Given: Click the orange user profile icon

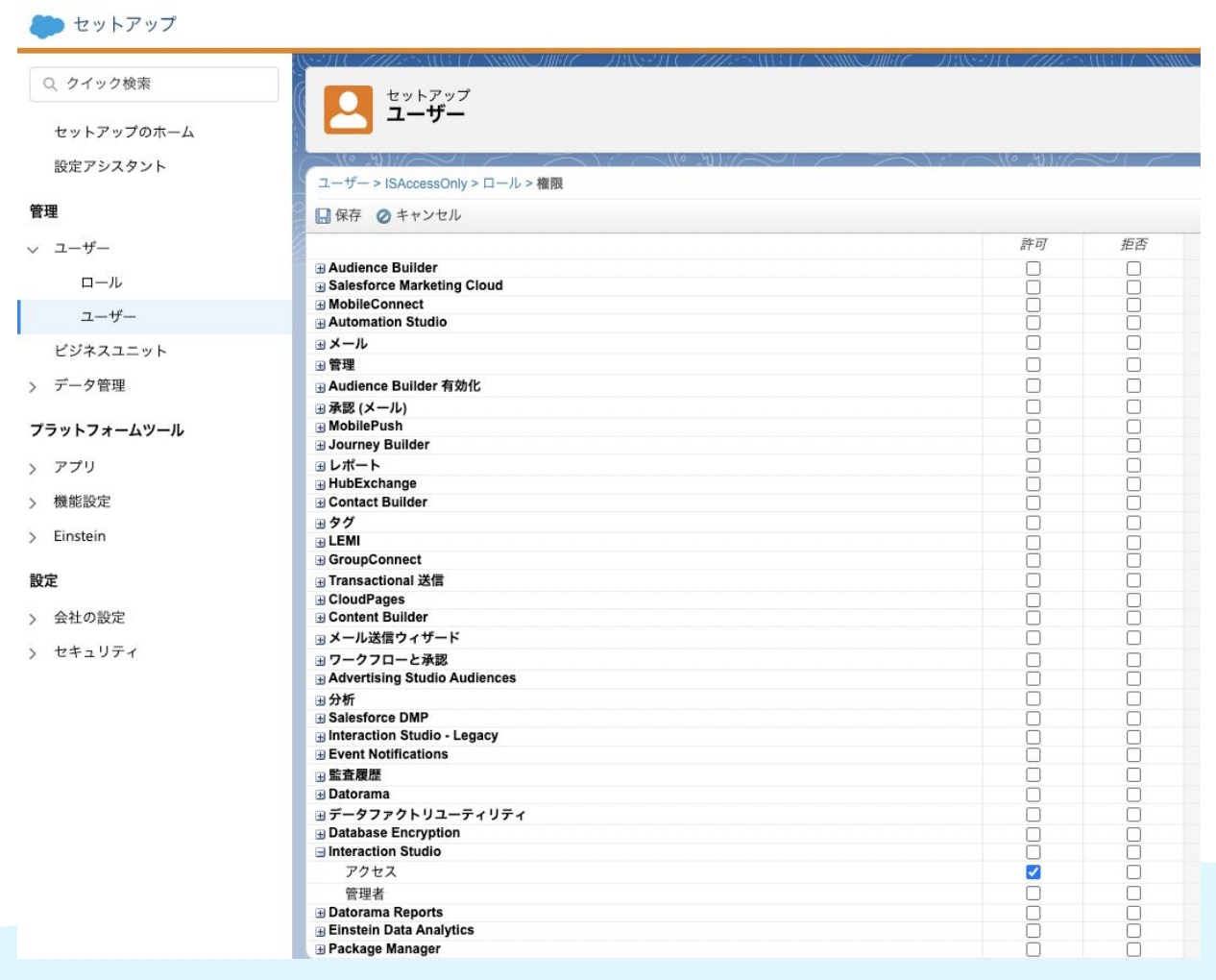Looking at the screenshot, I should (x=348, y=109).
